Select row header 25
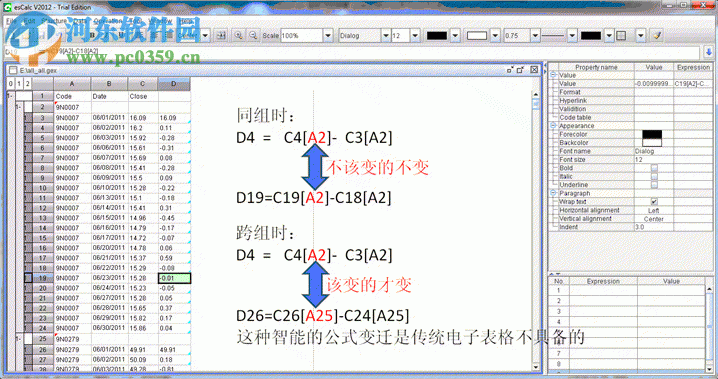Image resolution: width=718 pixels, height=379 pixels. tap(43, 339)
